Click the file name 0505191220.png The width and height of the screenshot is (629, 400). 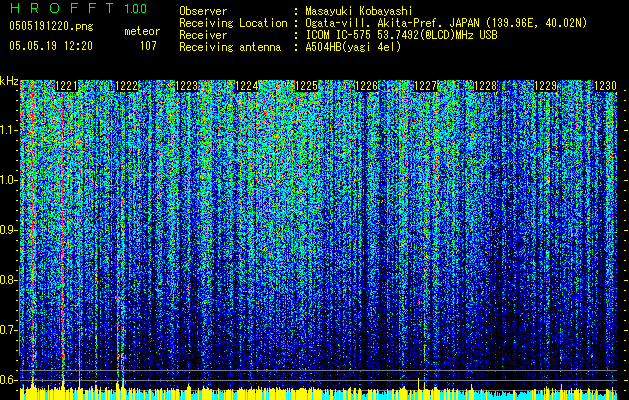pyautogui.click(x=51, y=26)
